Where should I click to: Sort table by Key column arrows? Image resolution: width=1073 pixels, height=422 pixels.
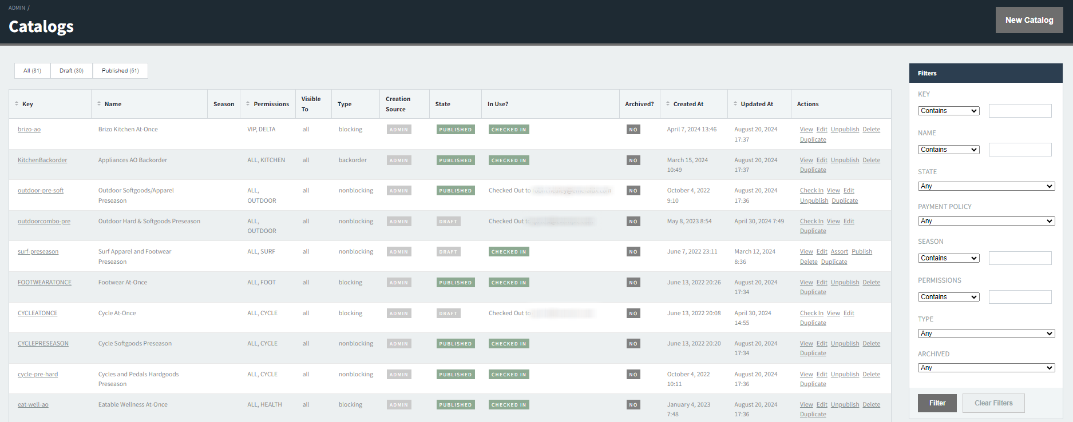tap(17, 104)
